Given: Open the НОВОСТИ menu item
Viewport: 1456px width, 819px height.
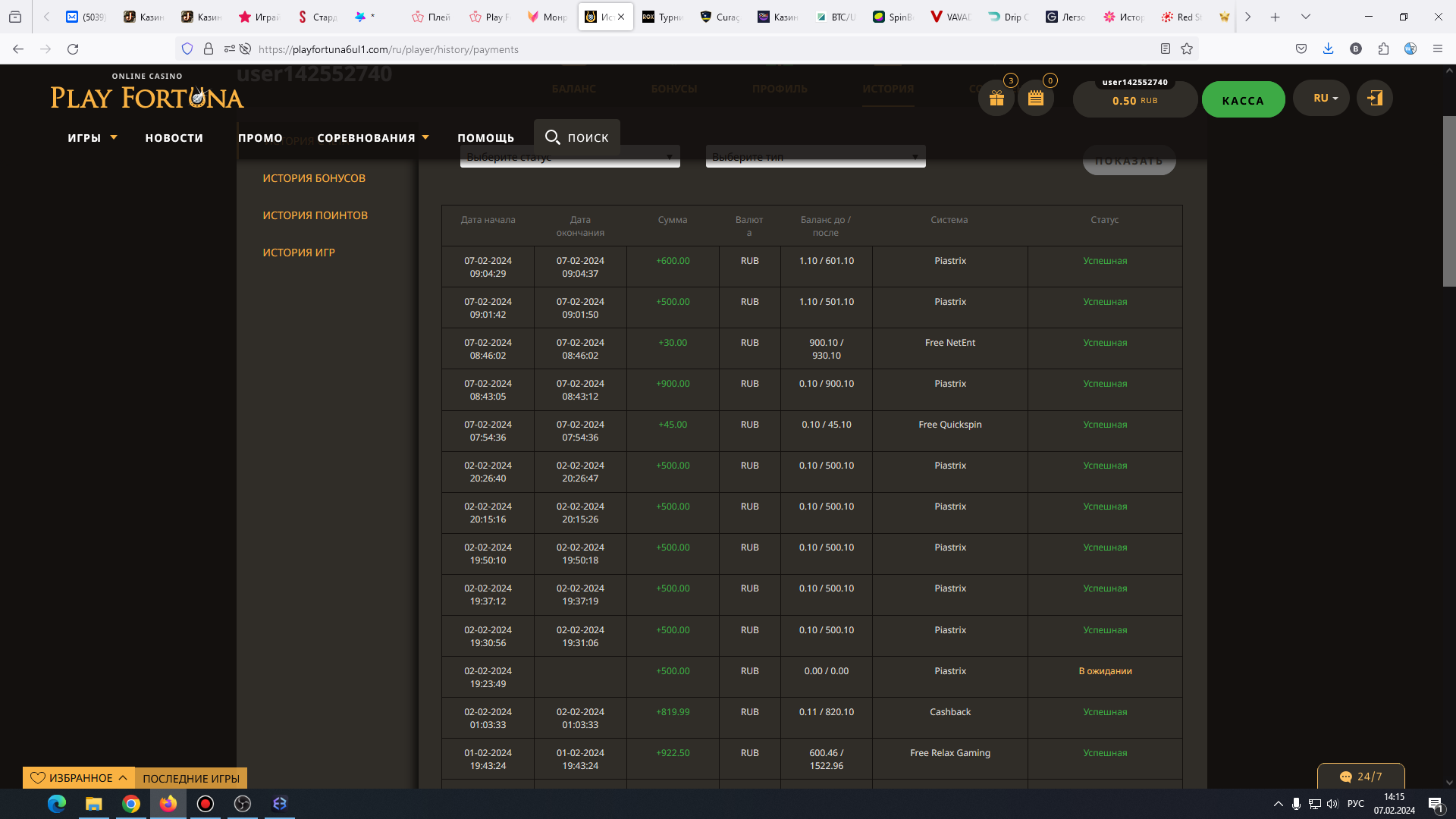Looking at the screenshot, I should point(174,138).
